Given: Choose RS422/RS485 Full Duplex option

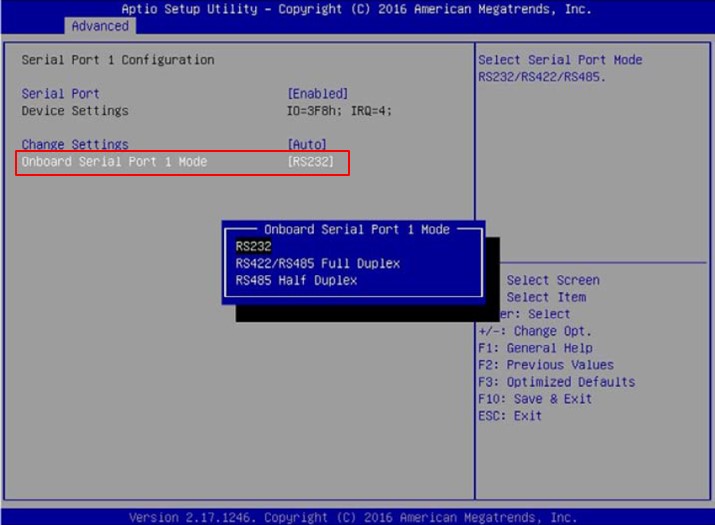Looking at the screenshot, I should [318, 263].
